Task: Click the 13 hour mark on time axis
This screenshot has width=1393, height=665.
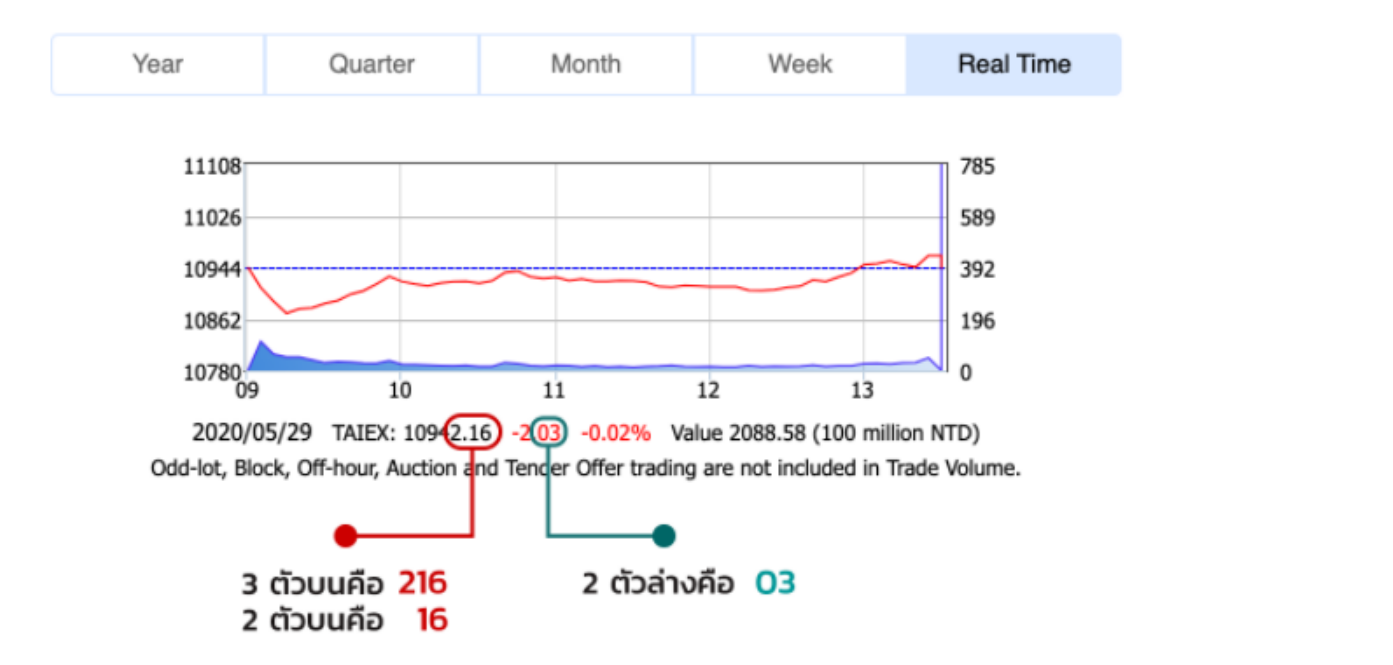Action: pyautogui.click(x=863, y=389)
